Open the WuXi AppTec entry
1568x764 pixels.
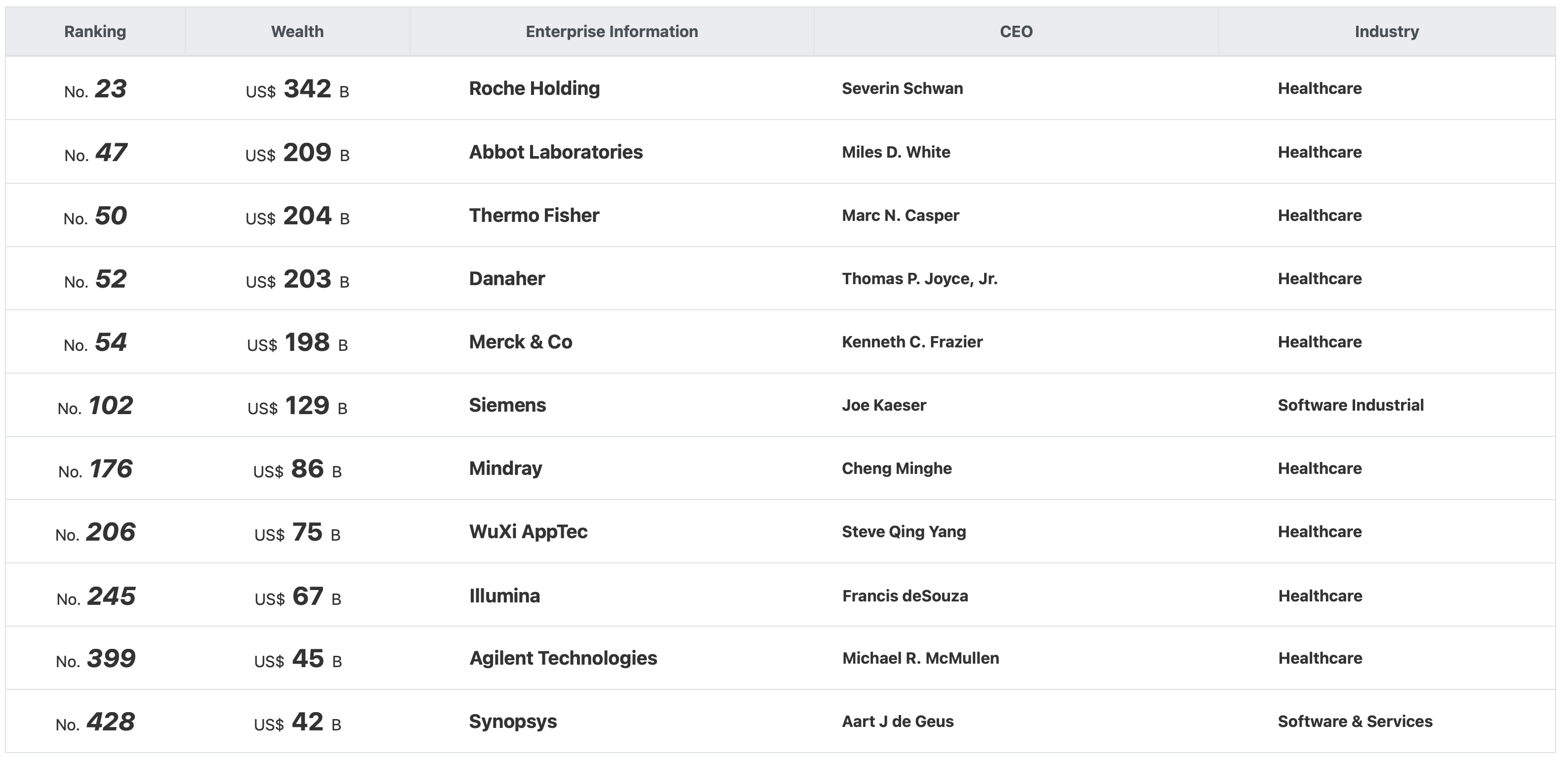[528, 532]
